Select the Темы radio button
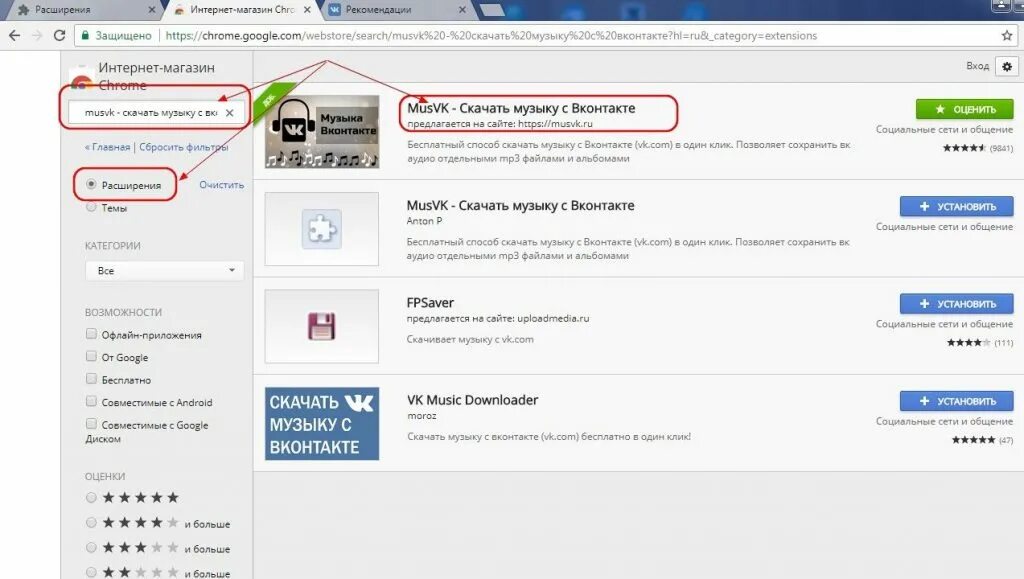The height and width of the screenshot is (579, 1024). [x=91, y=207]
